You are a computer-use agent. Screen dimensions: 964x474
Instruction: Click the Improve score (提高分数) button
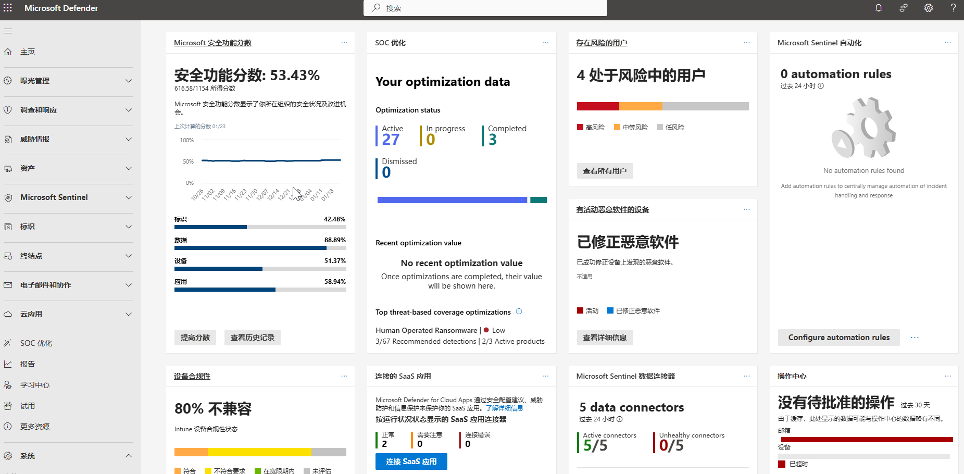(195, 337)
